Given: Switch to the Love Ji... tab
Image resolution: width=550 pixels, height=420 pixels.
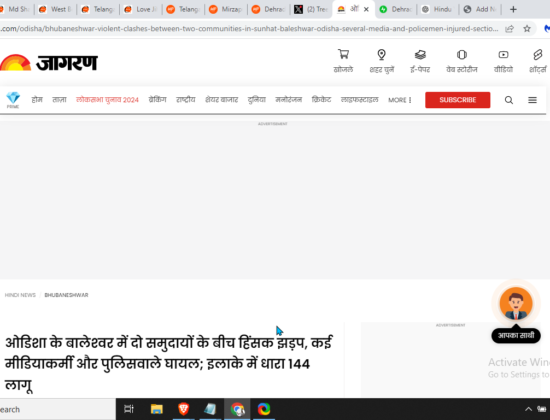Looking at the screenshot, I should [141, 9].
